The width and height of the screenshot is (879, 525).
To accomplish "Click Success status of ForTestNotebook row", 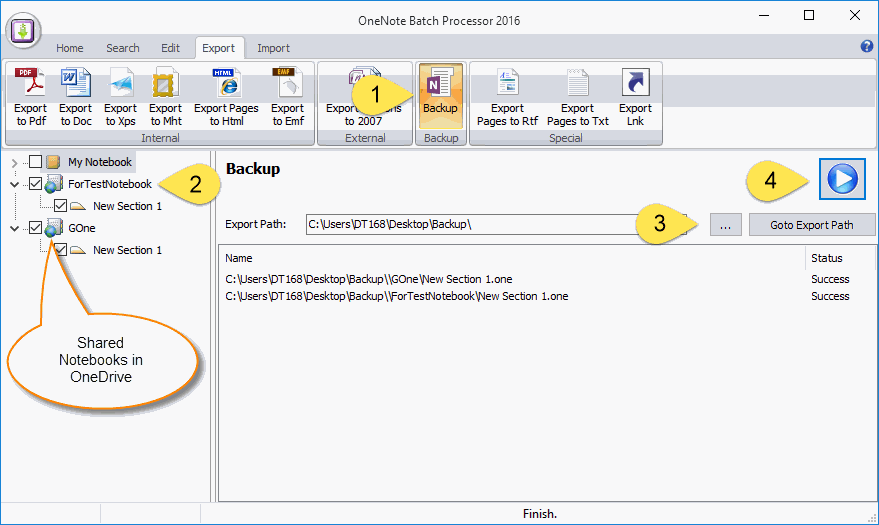I will [830, 296].
